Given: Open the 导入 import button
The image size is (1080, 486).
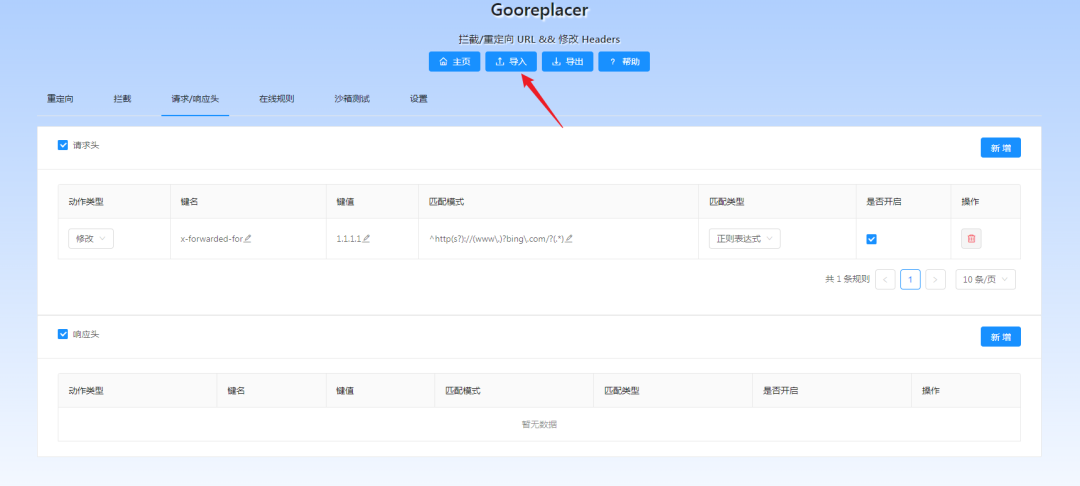Looking at the screenshot, I should [510, 62].
